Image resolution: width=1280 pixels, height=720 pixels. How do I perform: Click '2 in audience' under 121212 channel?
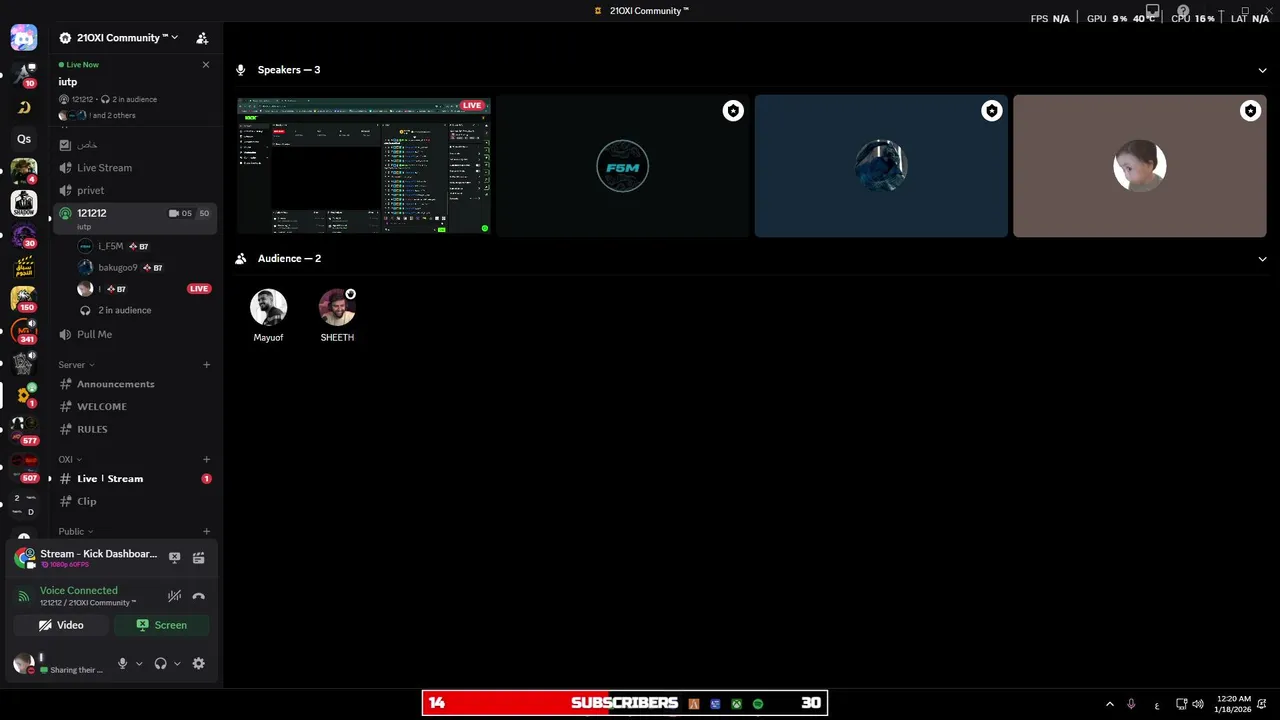pyautogui.click(x=124, y=310)
